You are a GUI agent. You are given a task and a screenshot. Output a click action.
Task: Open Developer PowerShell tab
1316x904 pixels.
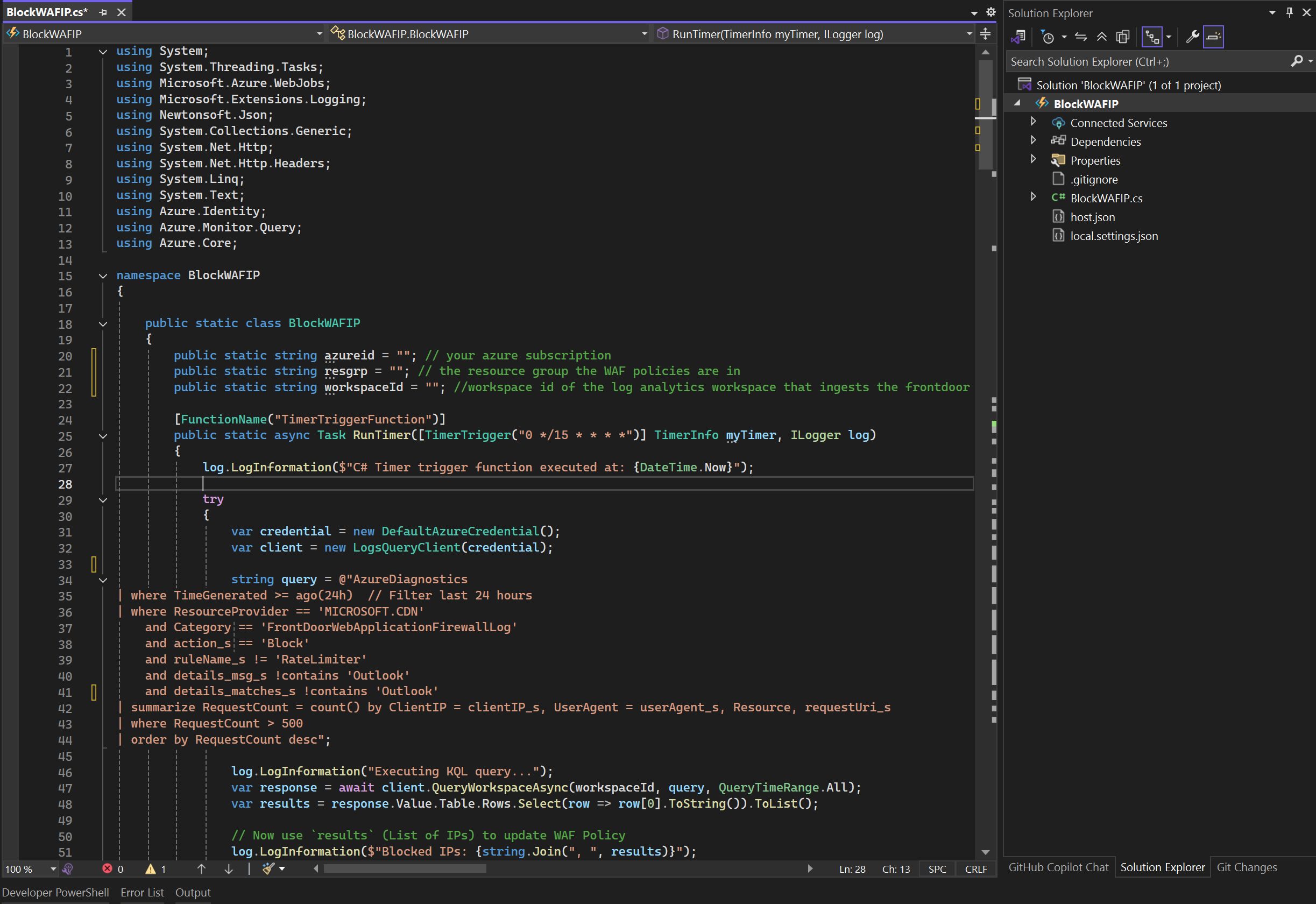[55, 892]
